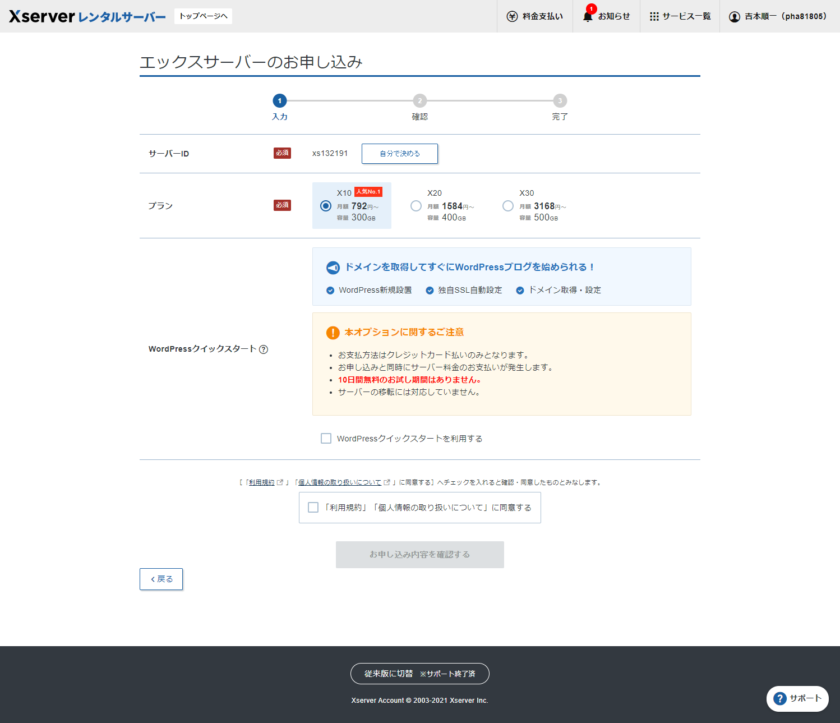Click step 2 確認 progress marker

(x=420, y=101)
